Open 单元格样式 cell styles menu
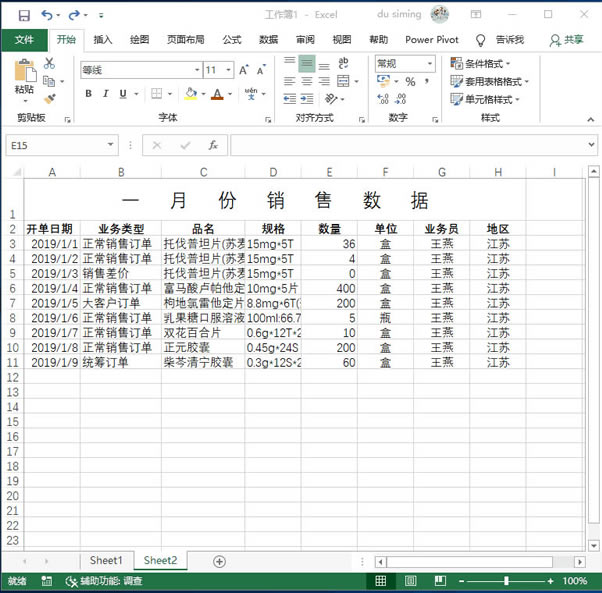 pos(485,99)
